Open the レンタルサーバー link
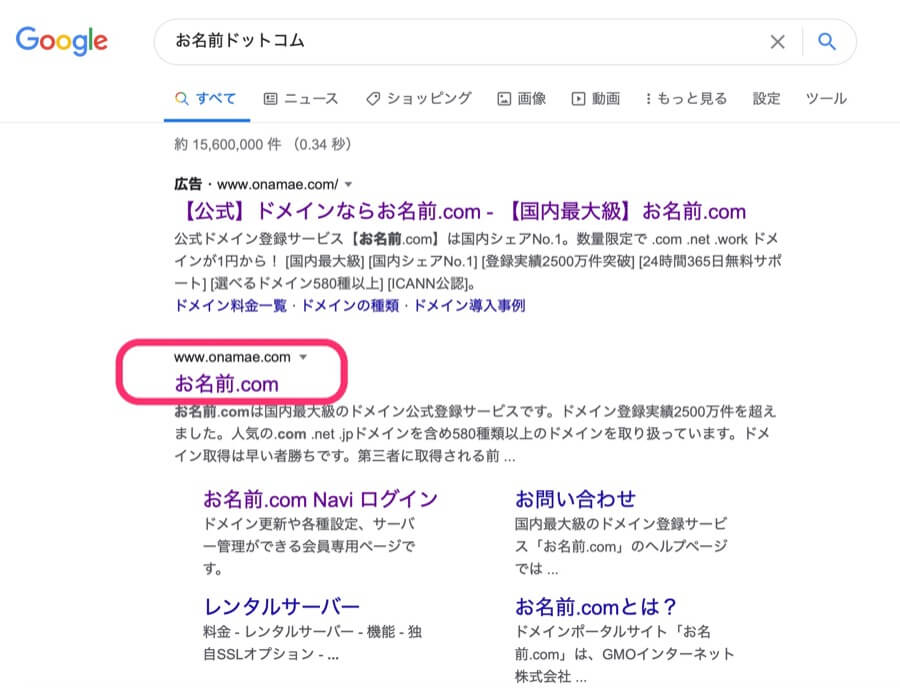 [281, 606]
